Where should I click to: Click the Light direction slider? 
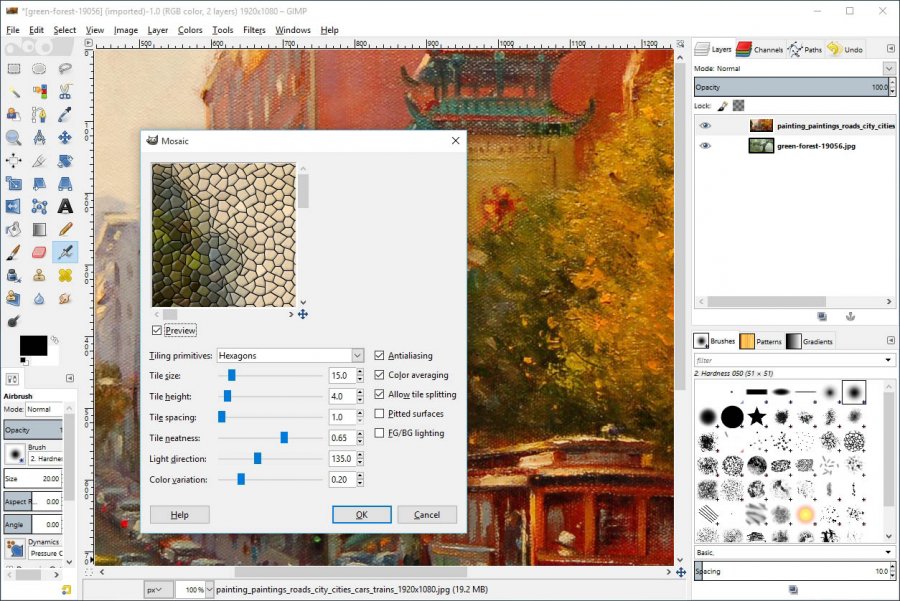click(270, 459)
